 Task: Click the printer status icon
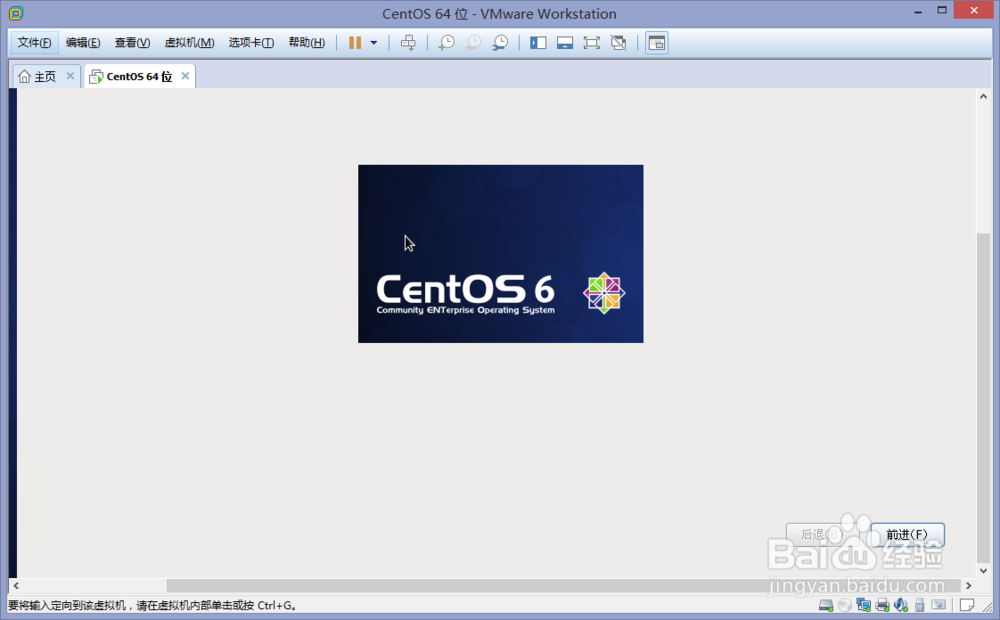click(x=883, y=605)
